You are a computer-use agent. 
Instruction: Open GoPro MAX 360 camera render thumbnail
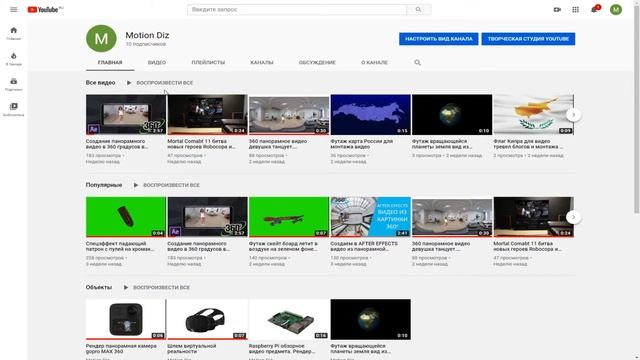[x=126, y=320]
